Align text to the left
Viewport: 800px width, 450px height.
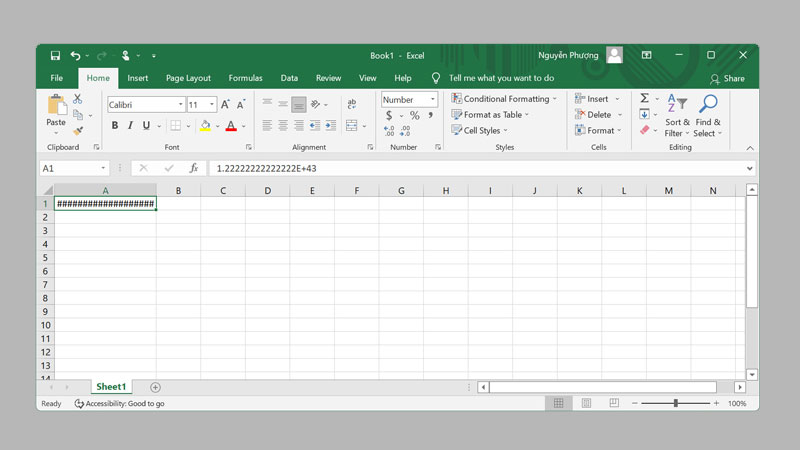267,126
